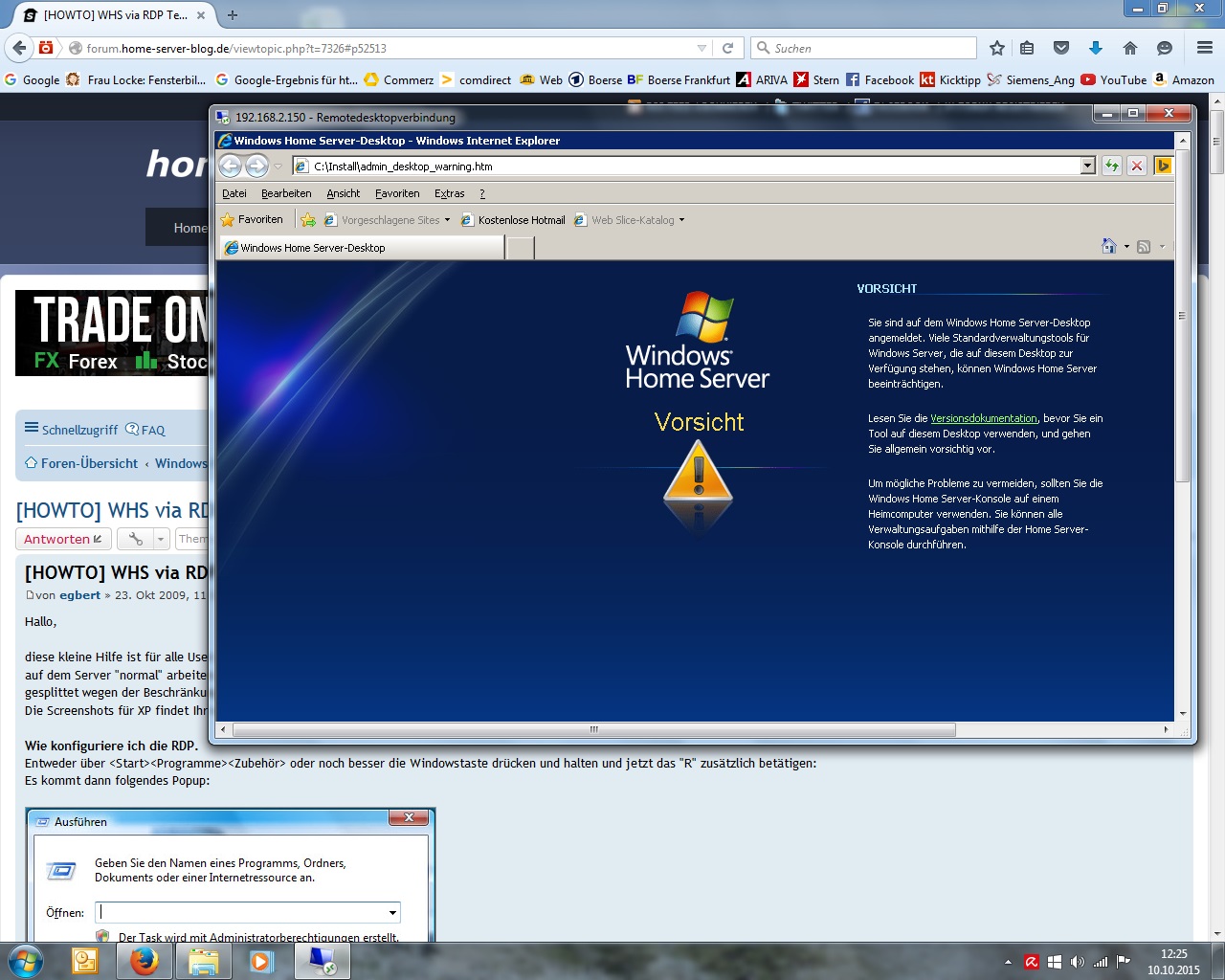Click the Antworten button in the forum
The height and width of the screenshot is (980, 1225).
pos(63,539)
